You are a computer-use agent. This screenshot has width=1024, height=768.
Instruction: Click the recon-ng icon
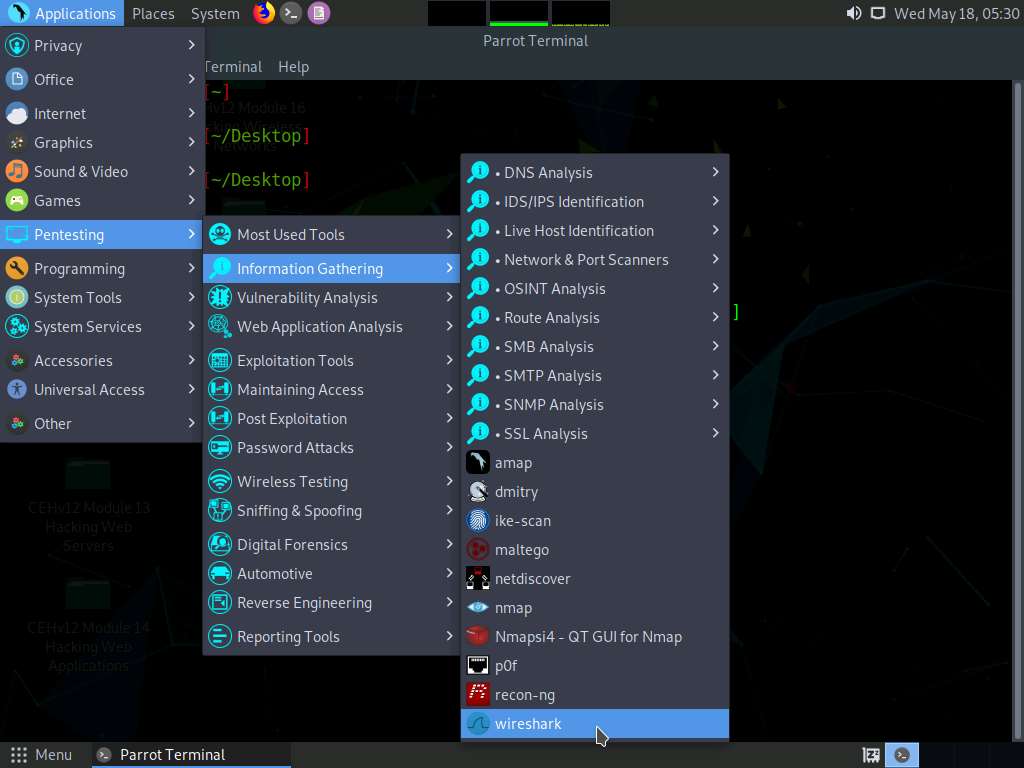[x=478, y=695]
